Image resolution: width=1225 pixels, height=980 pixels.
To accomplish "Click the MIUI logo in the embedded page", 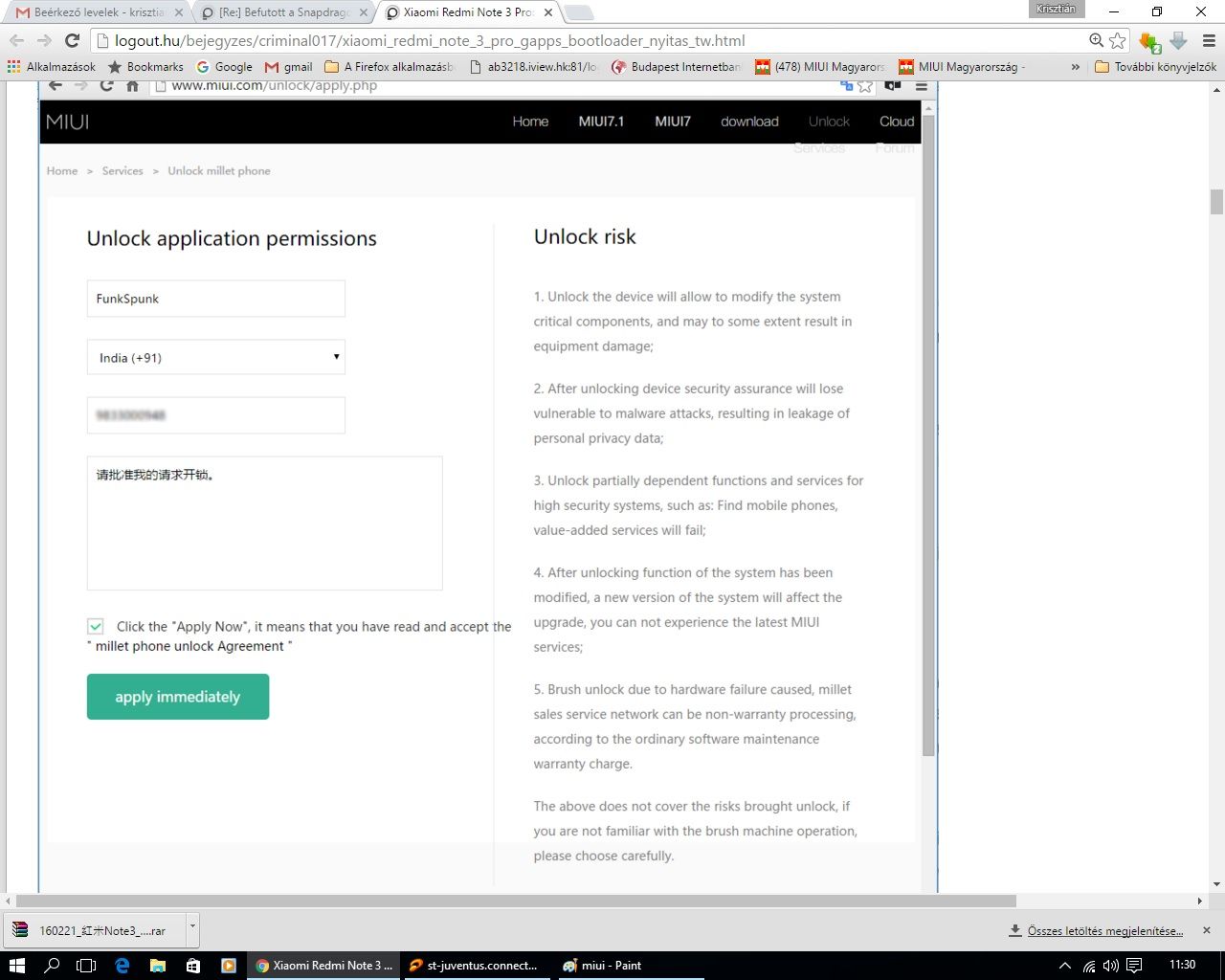I will 68,122.
